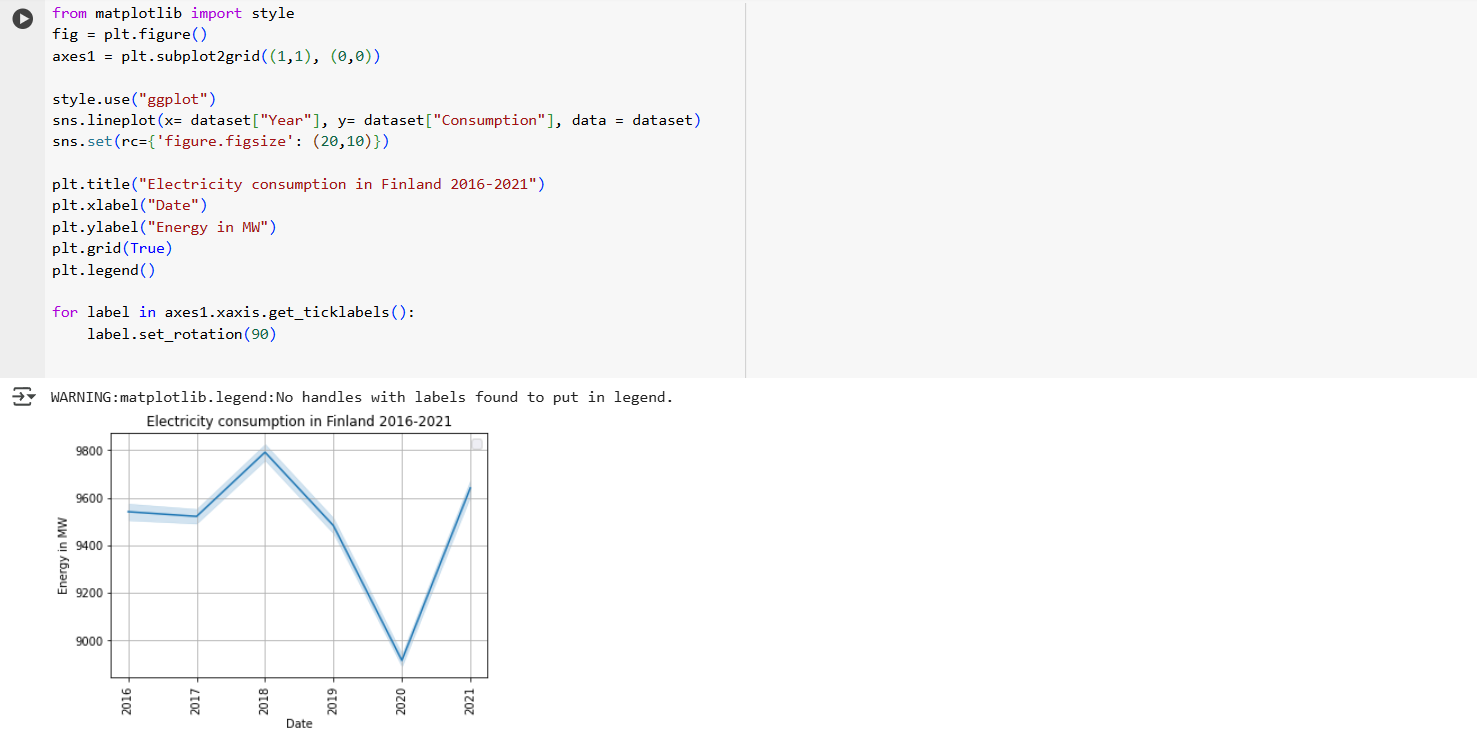Select the 2021 x-axis tick label
Viewport: 1477px width, 745px height.
[x=470, y=701]
